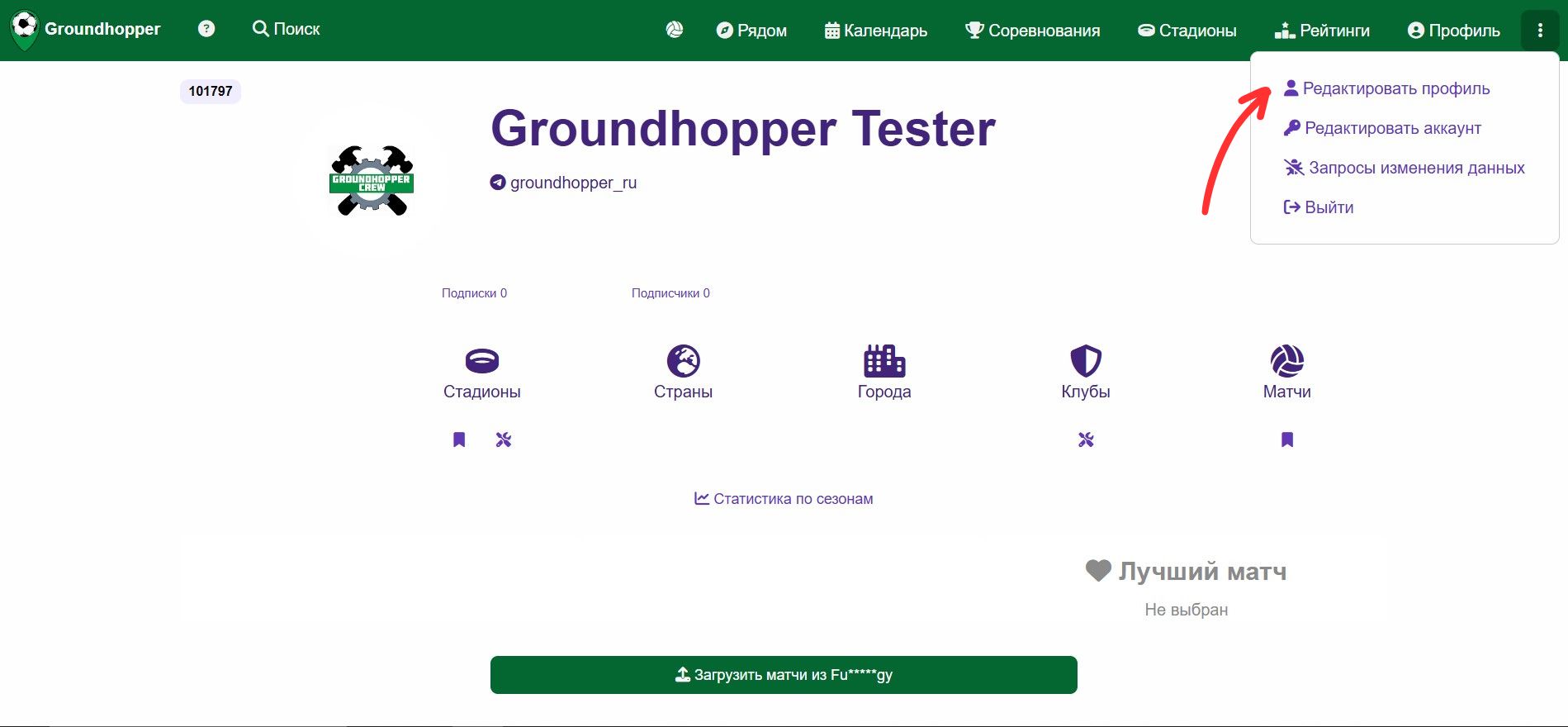Select Выйти to log out
1568x727 pixels.
(x=1319, y=207)
